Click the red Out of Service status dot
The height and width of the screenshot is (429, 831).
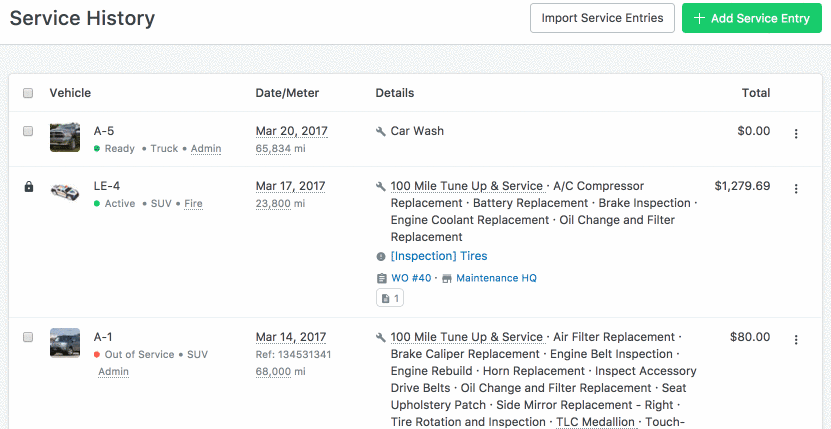pyautogui.click(x=97, y=355)
